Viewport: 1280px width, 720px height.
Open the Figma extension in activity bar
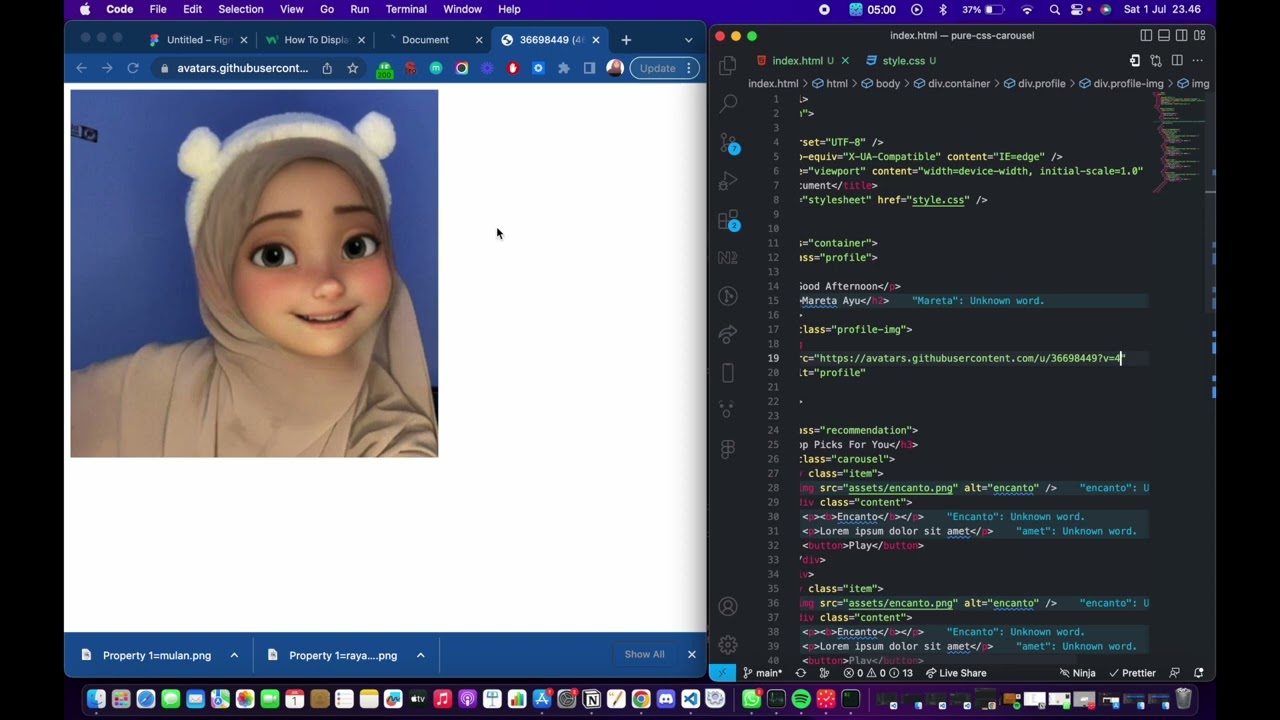coord(728,450)
